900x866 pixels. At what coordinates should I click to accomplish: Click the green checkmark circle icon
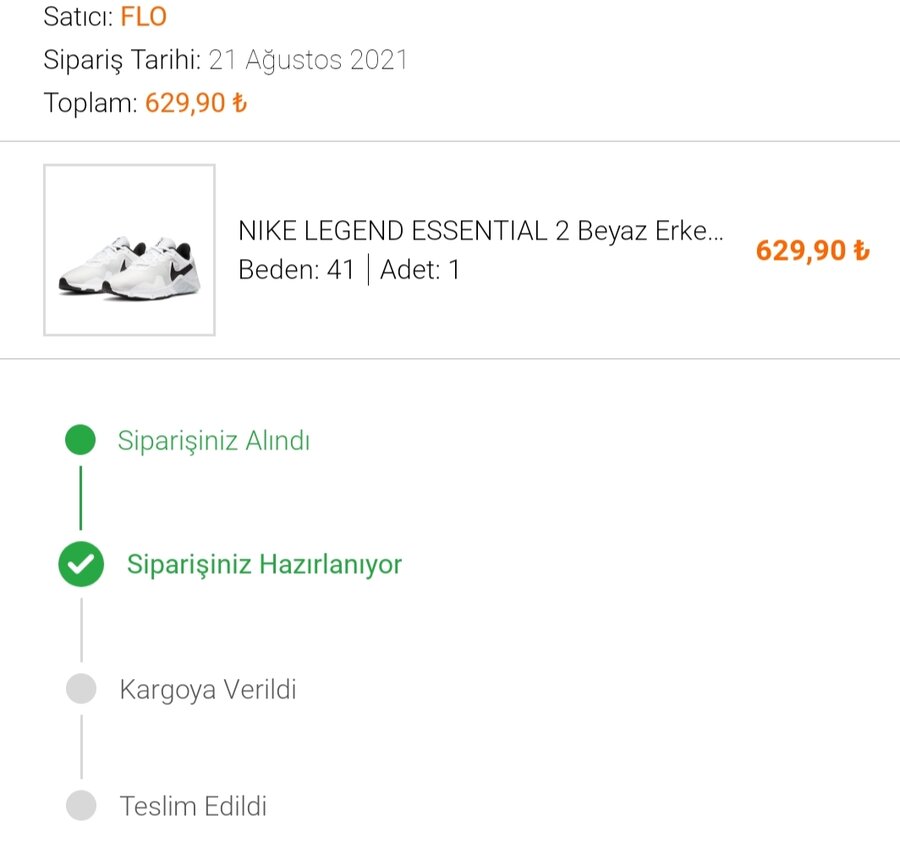[81, 564]
